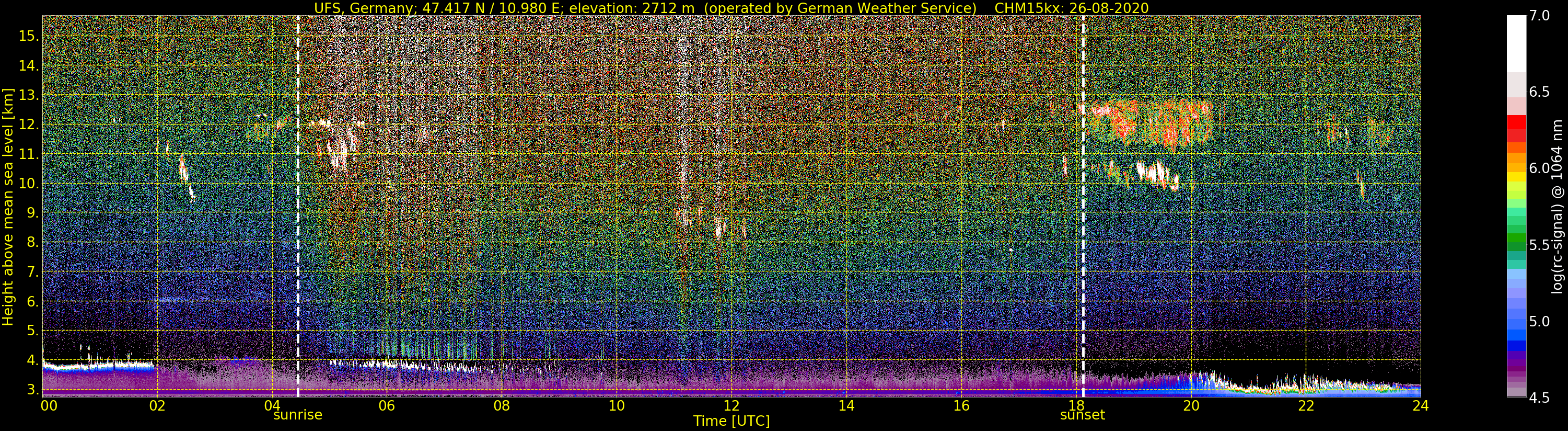Click the '20' tick on the time axis
The height and width of the screenshot is (431, 1568).
click(x=1191, y=405)
